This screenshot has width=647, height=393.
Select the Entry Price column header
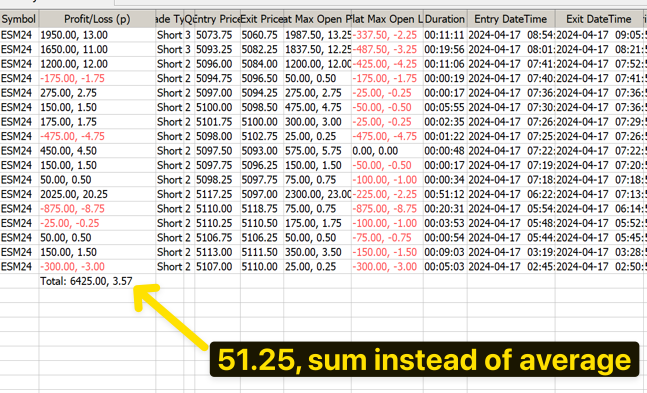tap(217, 19)
